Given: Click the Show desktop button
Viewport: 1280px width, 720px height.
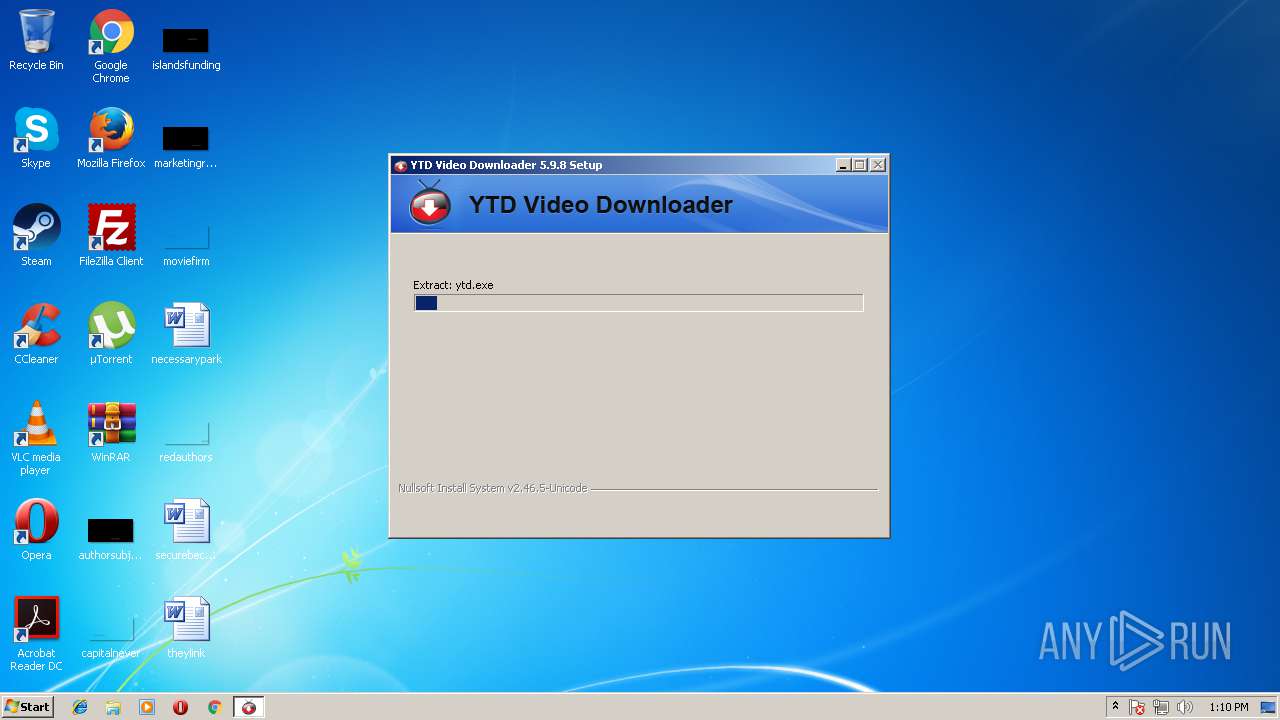Looking at the screenshot, I should coord(1268,707).
